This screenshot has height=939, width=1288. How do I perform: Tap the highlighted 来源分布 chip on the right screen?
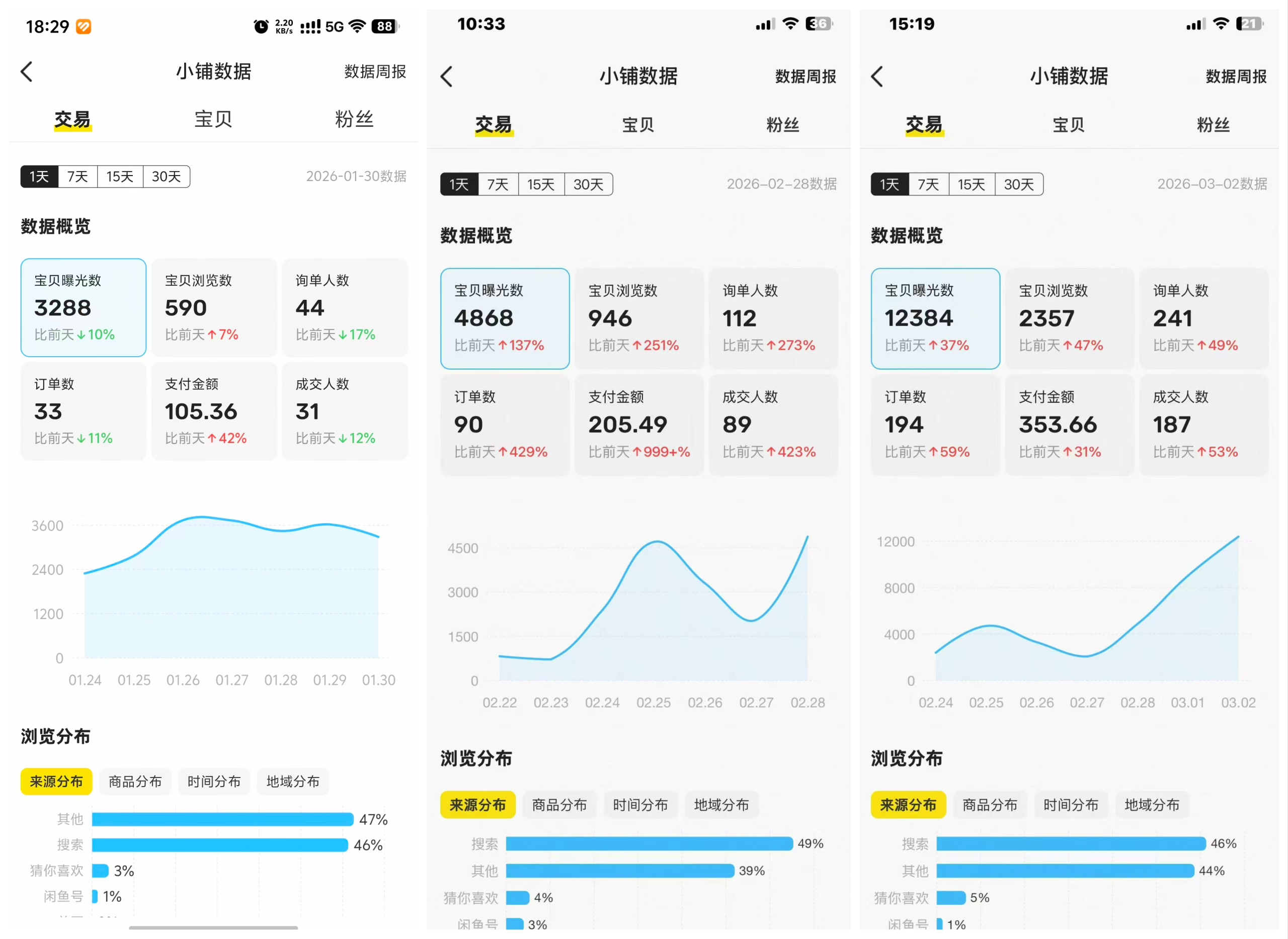tap(908, 804)
